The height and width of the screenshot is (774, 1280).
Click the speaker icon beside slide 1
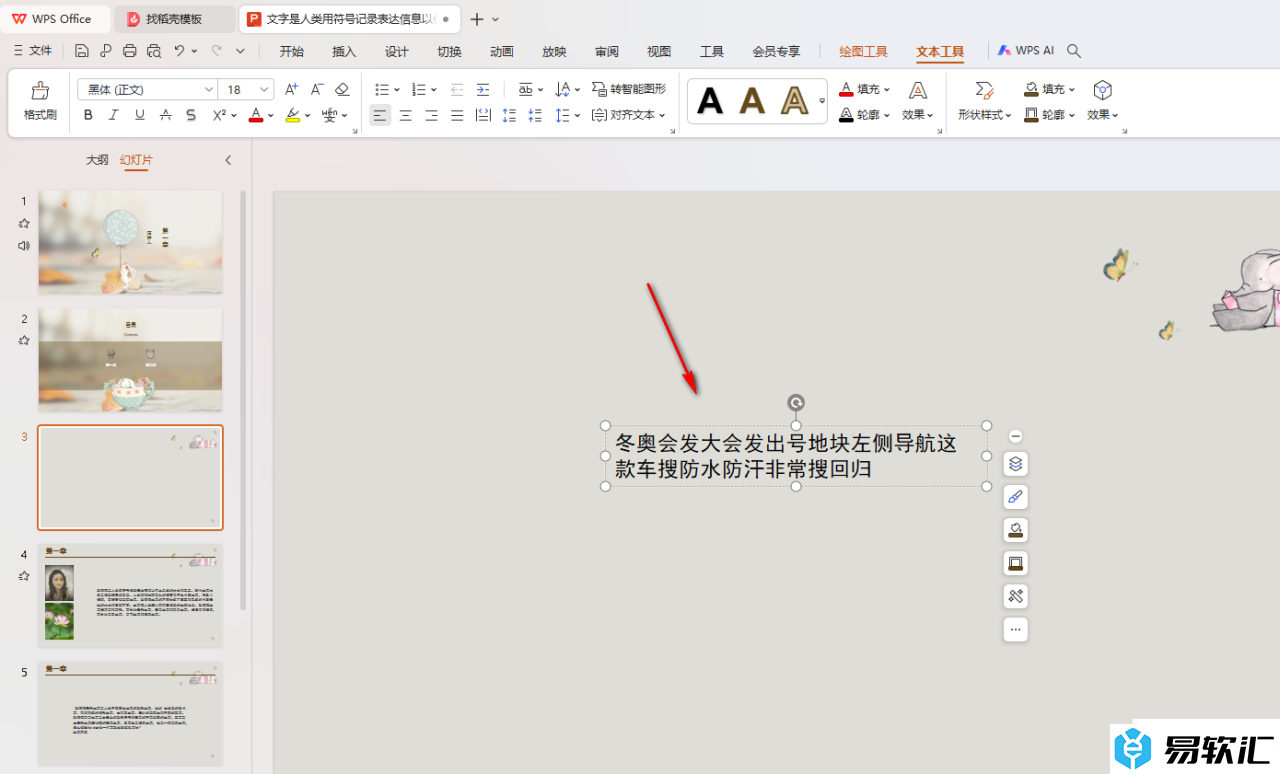pyautogui.click(x=24, y=245)
